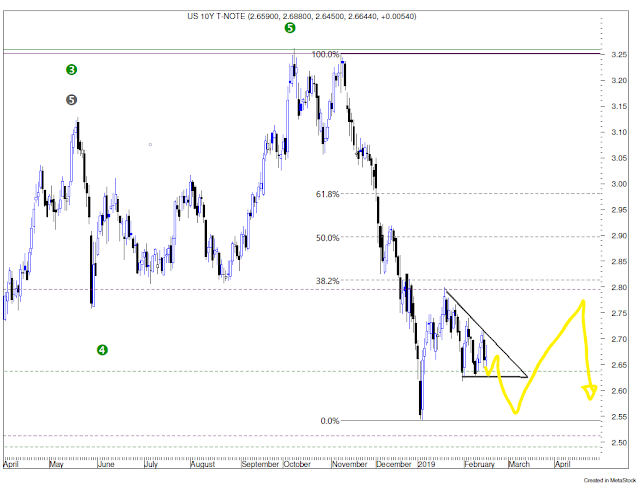The width and height of the screenshot is (640, 491).
Task: Click the February label on time axis
Action: coord(480,464)
